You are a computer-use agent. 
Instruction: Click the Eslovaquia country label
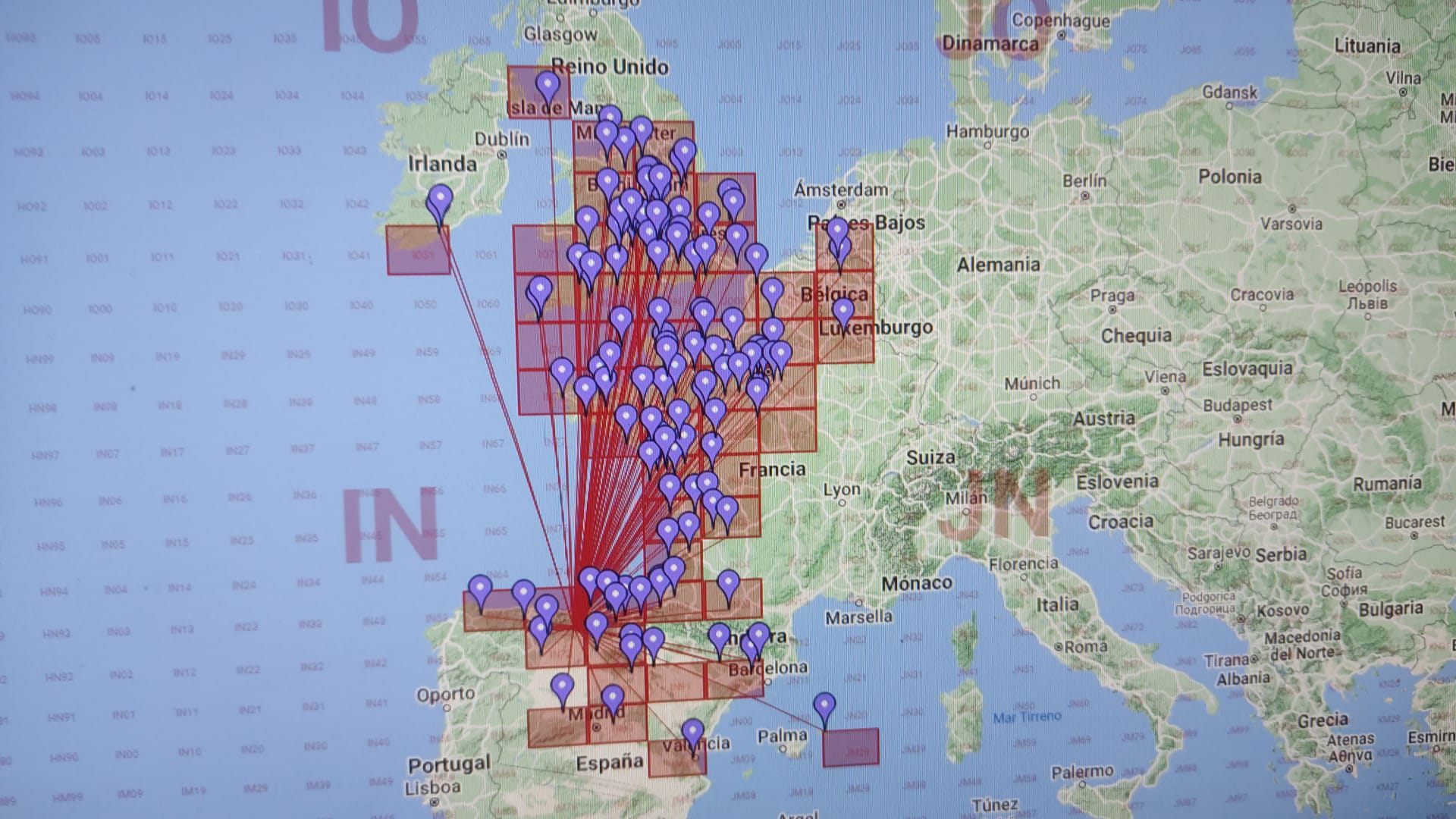[1247, 369]
